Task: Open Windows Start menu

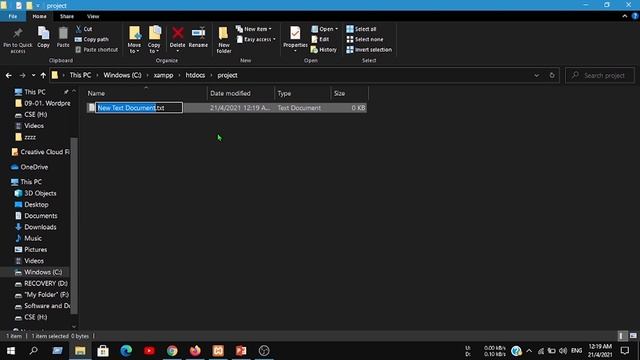Action: 11,351
